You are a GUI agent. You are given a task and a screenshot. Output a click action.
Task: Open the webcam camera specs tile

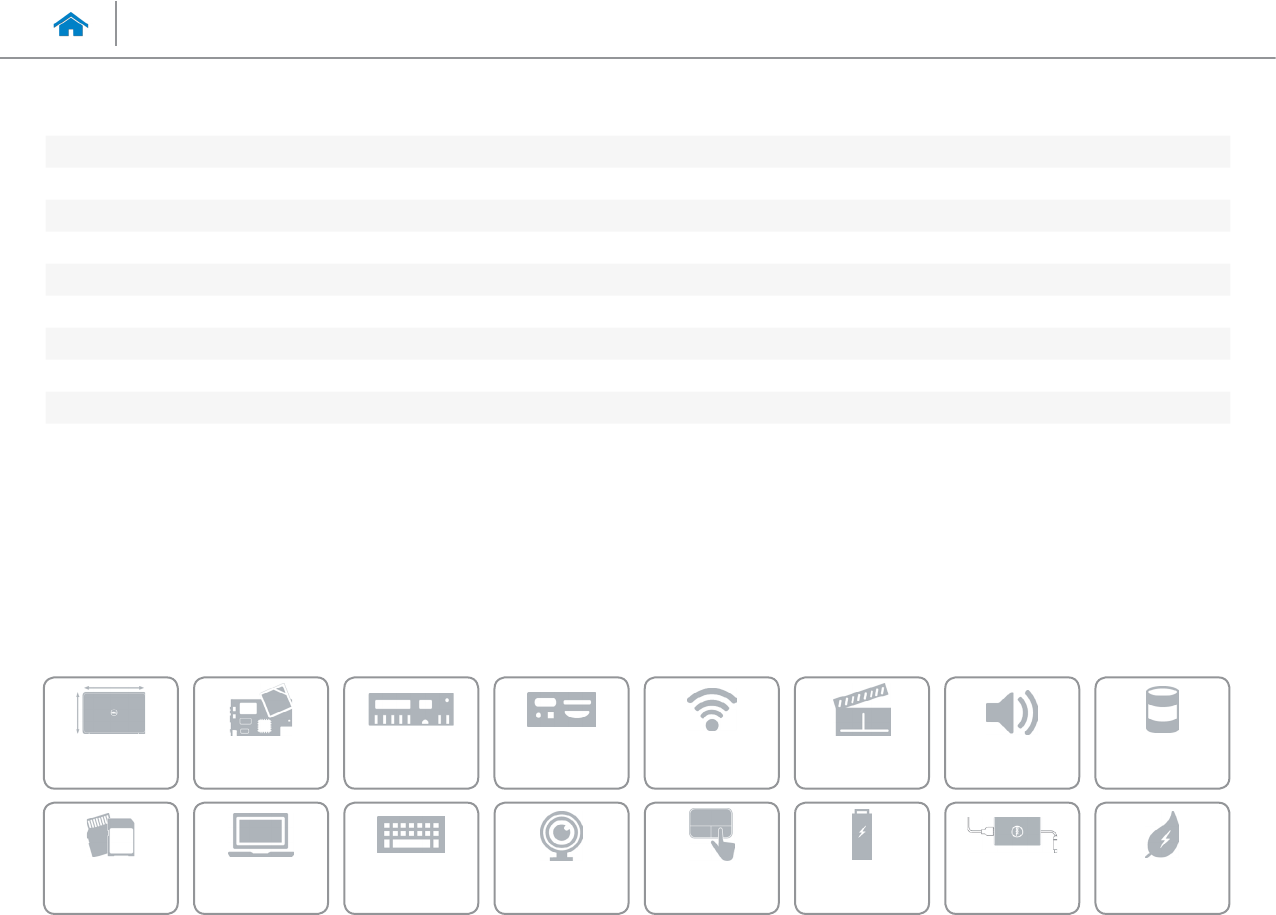click(561, 857)
